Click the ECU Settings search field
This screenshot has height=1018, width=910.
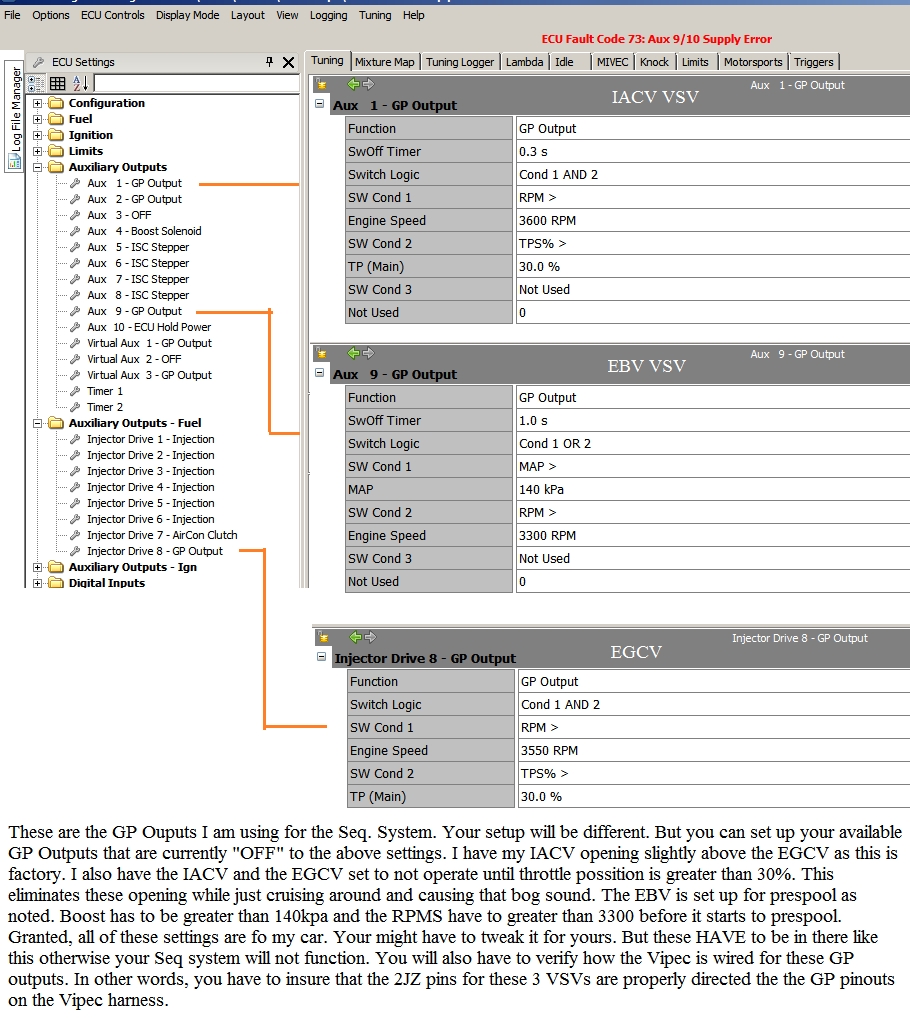[x=195, y=83]
